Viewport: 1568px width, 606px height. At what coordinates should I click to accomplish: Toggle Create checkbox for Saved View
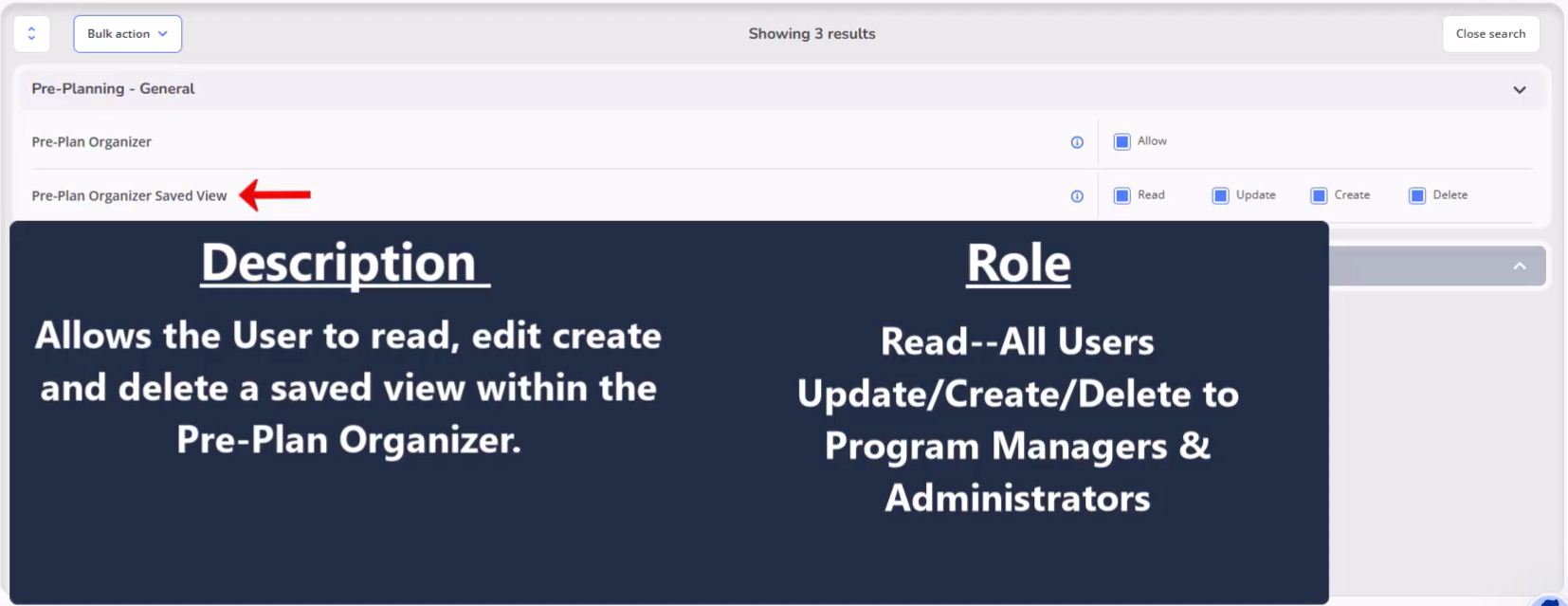coord(1319,195)
